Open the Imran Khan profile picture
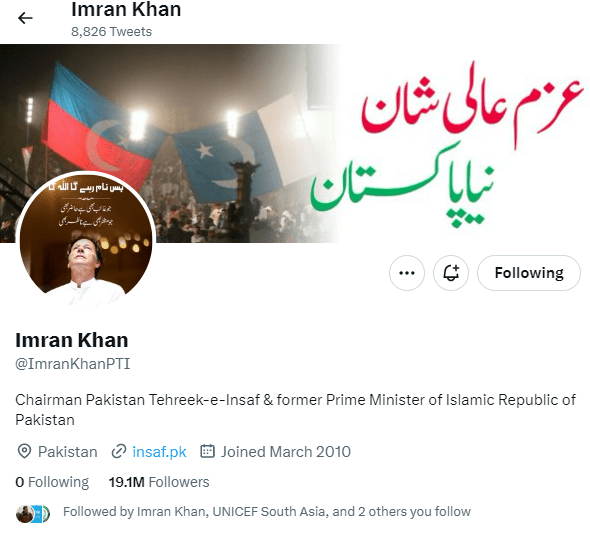 coord(86,240)
